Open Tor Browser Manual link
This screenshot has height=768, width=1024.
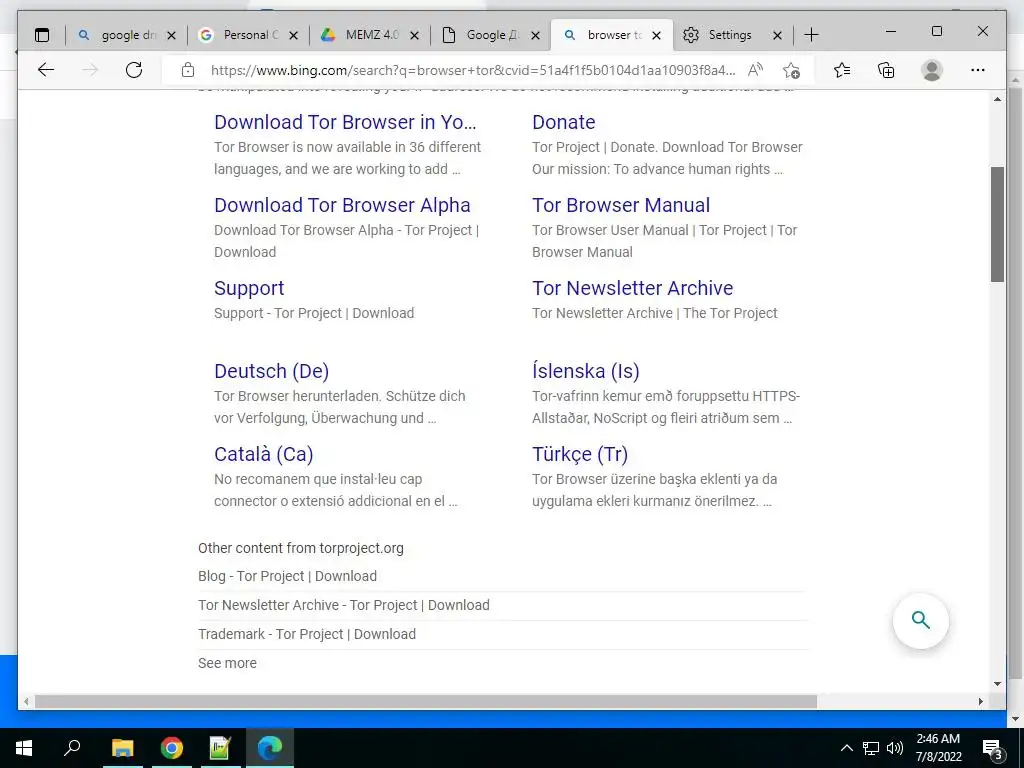[x=620, y=205]
